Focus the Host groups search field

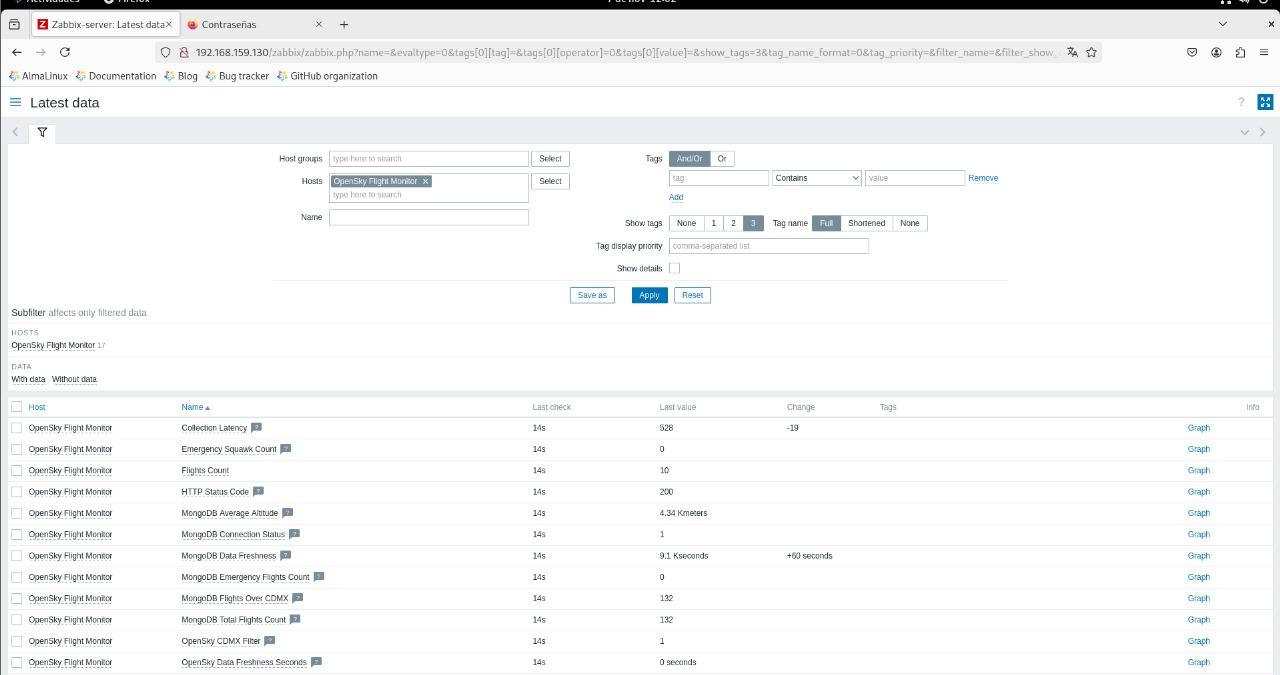point(429,158)
